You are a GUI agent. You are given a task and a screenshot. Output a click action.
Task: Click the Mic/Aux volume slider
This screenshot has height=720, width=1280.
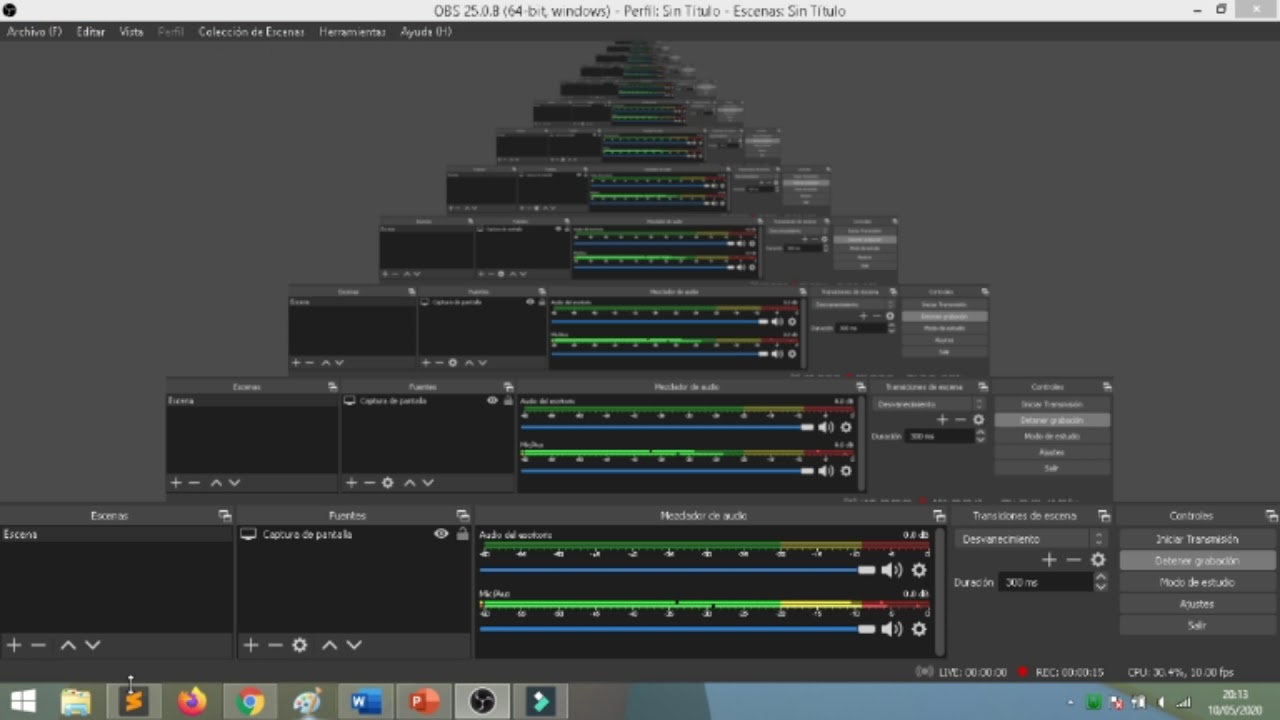(x=678, y=629)
